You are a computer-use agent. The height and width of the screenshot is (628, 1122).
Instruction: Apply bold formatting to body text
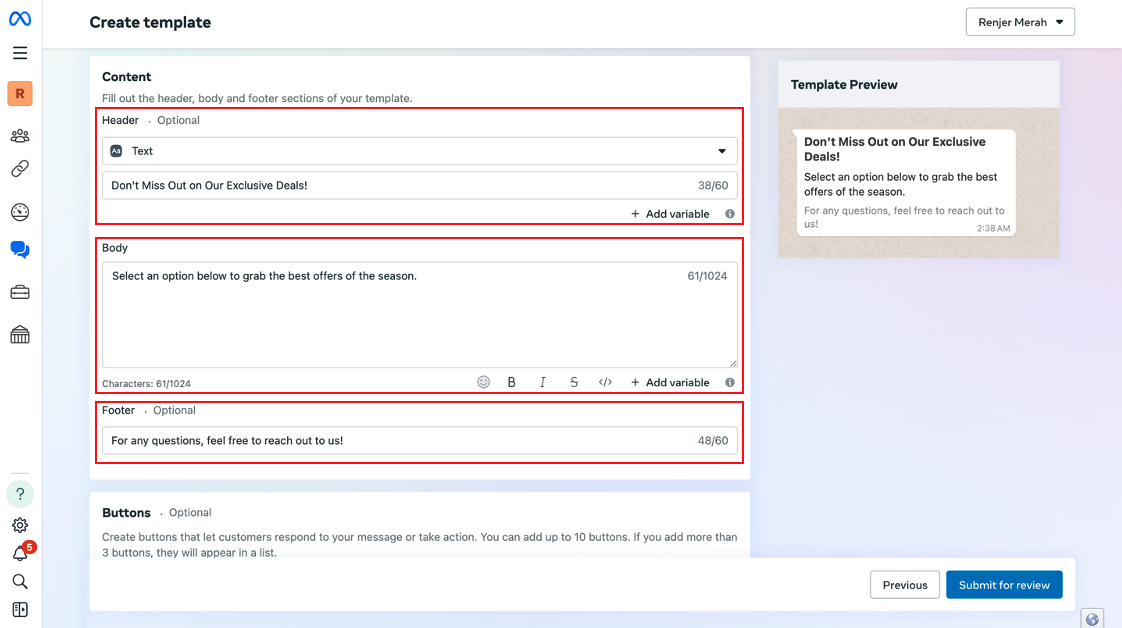(512, 382)
